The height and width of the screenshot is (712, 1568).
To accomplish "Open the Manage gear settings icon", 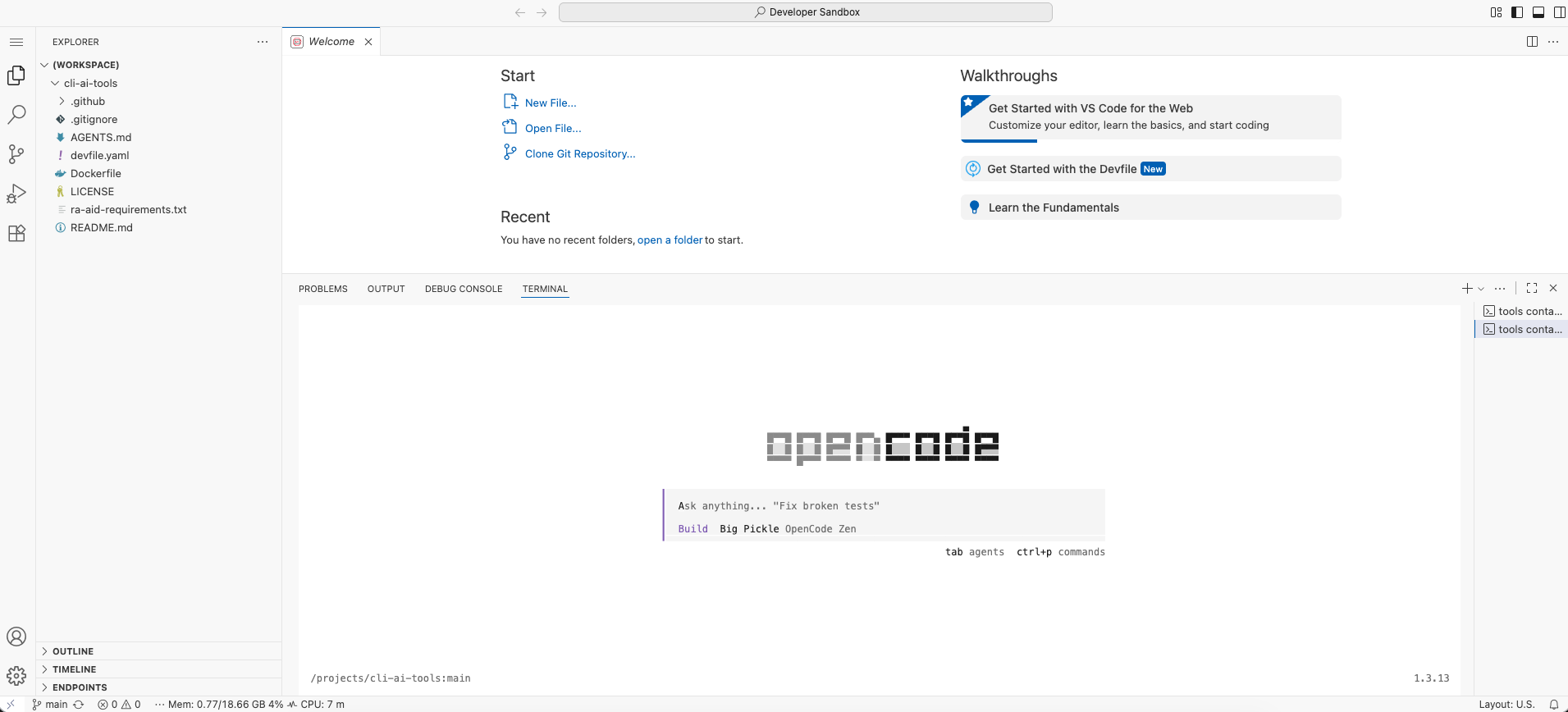I will pyautogui.click(x=16, y=676).
